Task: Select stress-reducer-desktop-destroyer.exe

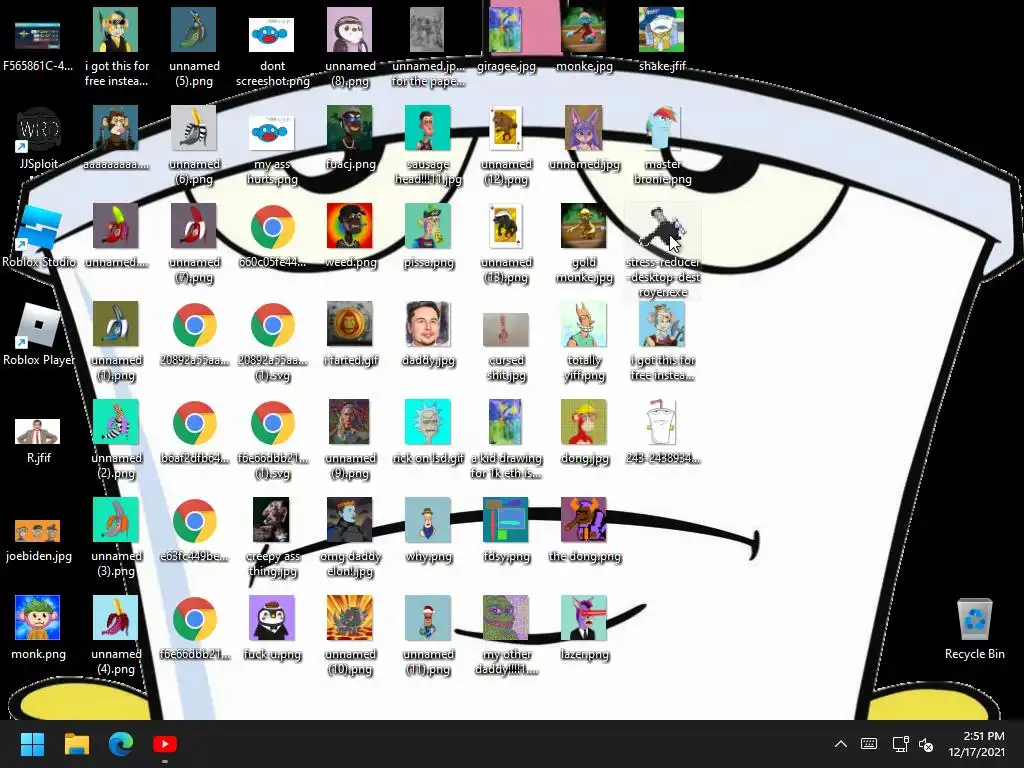Action: (662, 251)
